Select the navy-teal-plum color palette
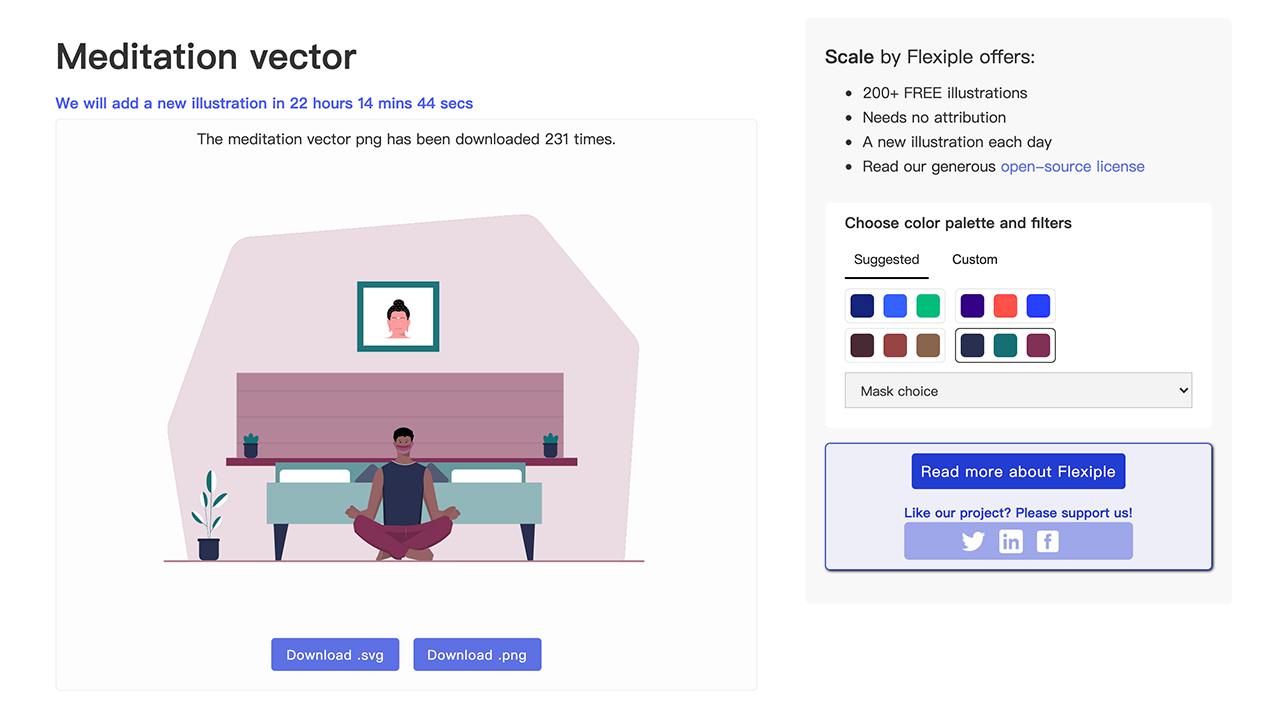Image resolution: width=1280 pixels, height=720 pixels. coord(1005,346)
